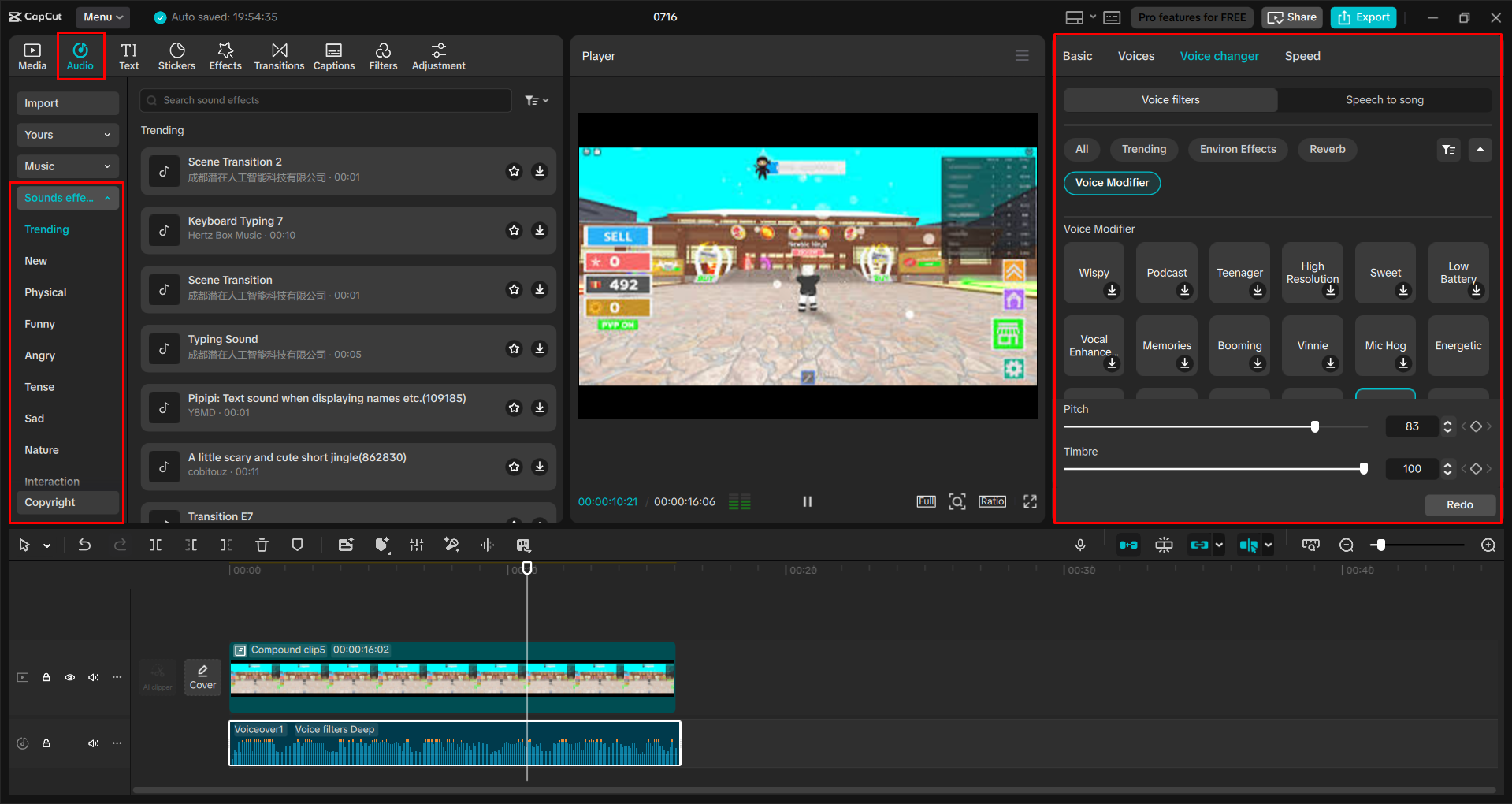Filter voice filters by Reverb
The image size is (1512, 804).
click(x=1327, y=149)
